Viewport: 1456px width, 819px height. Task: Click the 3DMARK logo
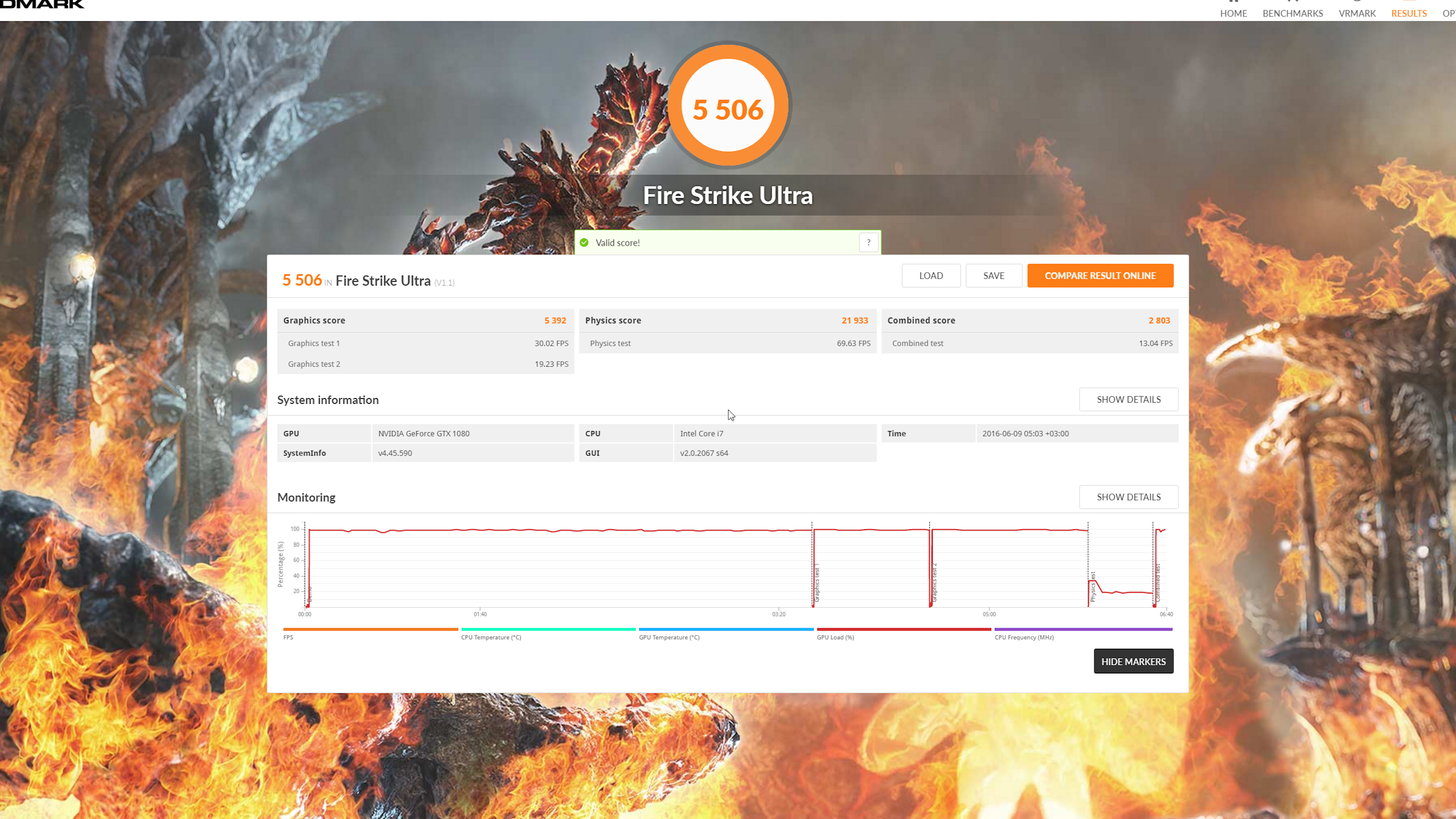click(x=42, y=5)
